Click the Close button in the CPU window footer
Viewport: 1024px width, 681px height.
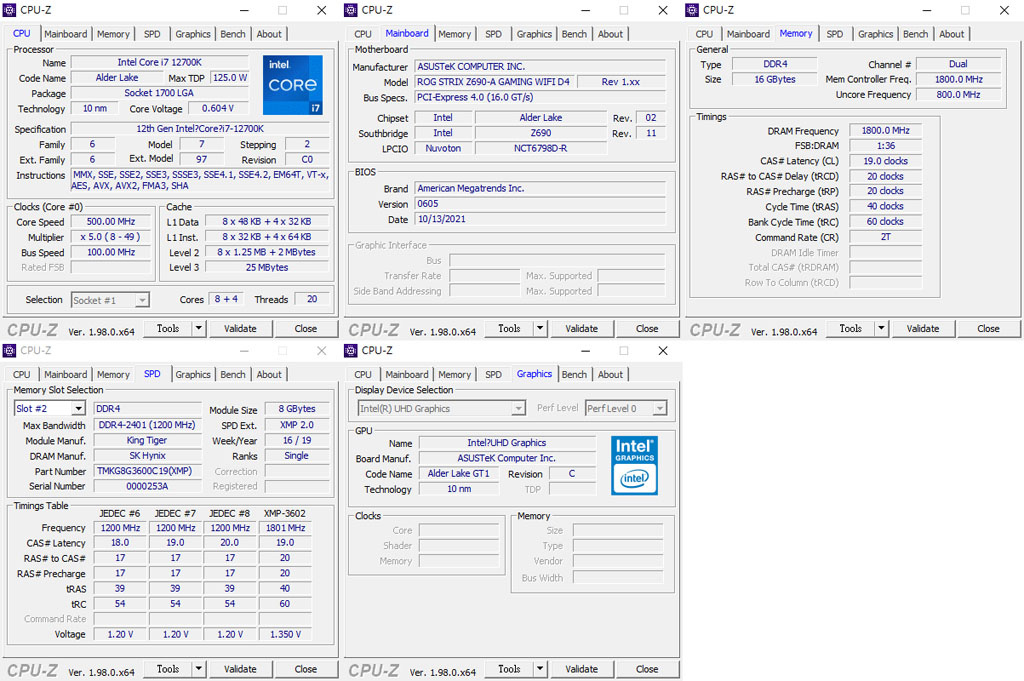(306, 328)
